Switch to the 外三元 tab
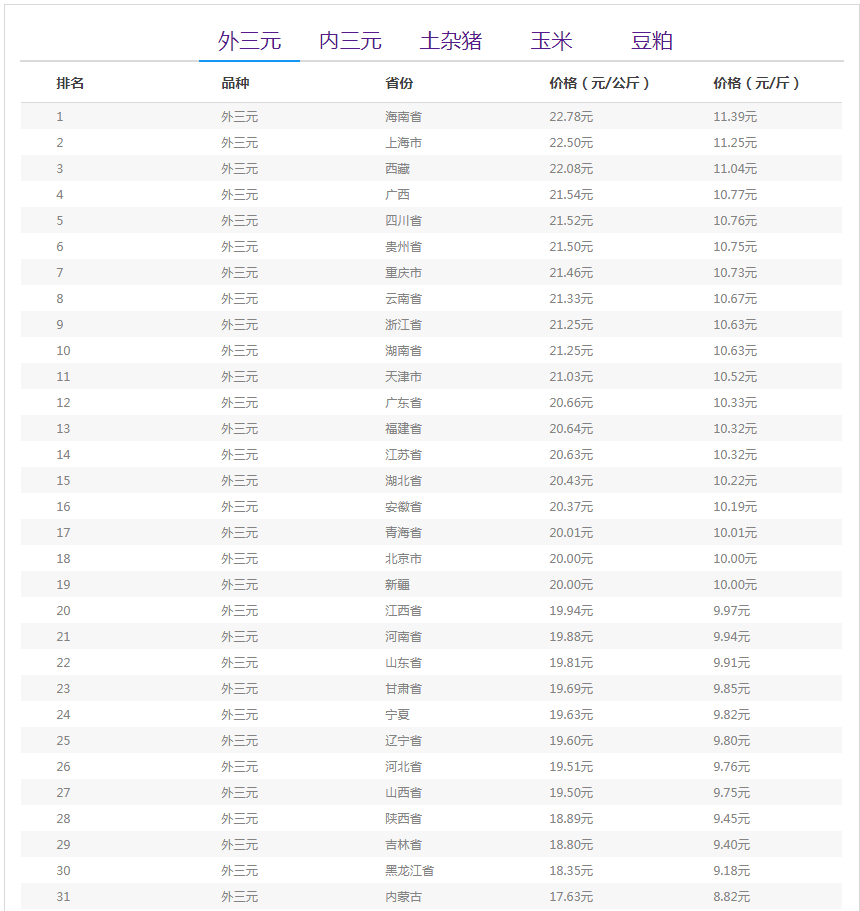 [249, 41]
